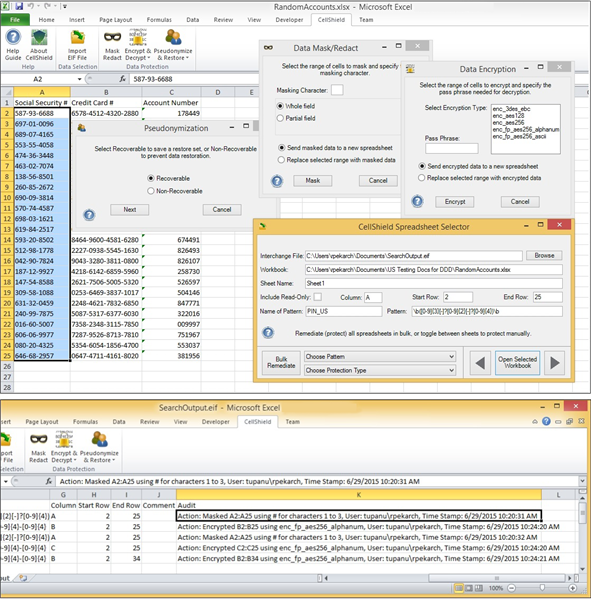Select the Non-Recoverable option
The image size is (591, 599).
pos(151,191)
